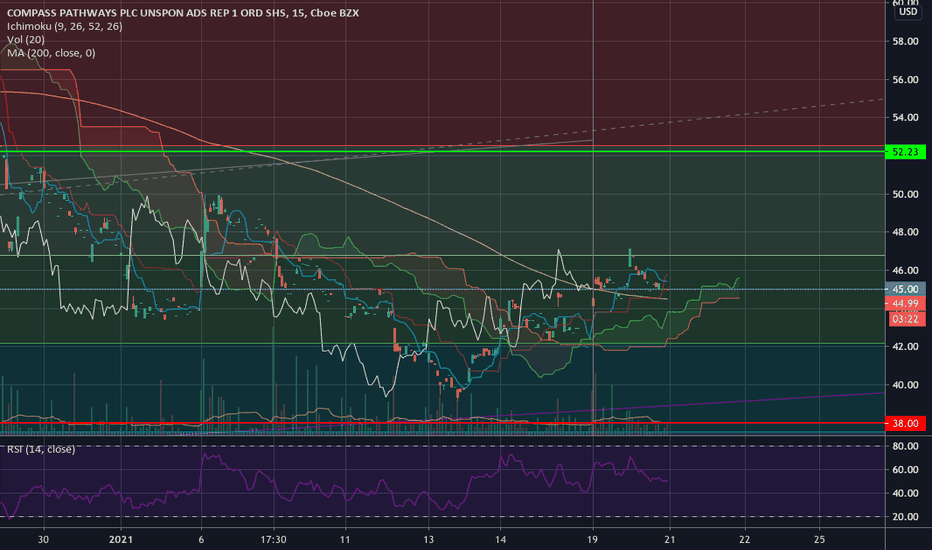This screenshot has height=550, width=932.
Task: Click the 13 date label on time axis
Action: (x=429, y=540)
